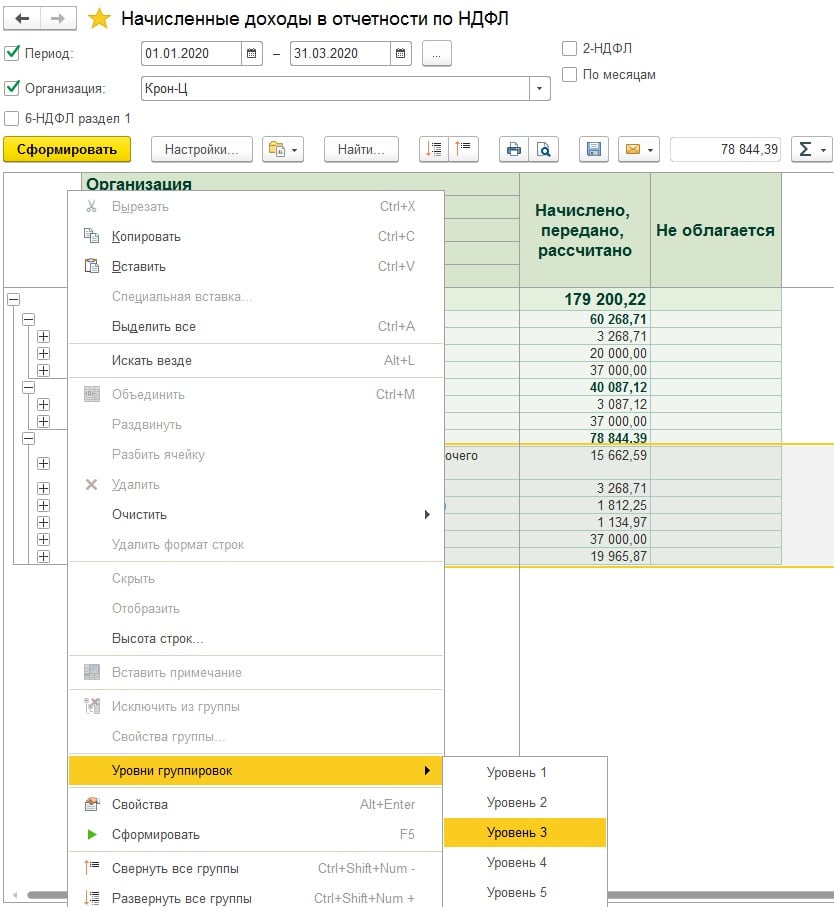Click the save diskette icon

coord(593,150)
